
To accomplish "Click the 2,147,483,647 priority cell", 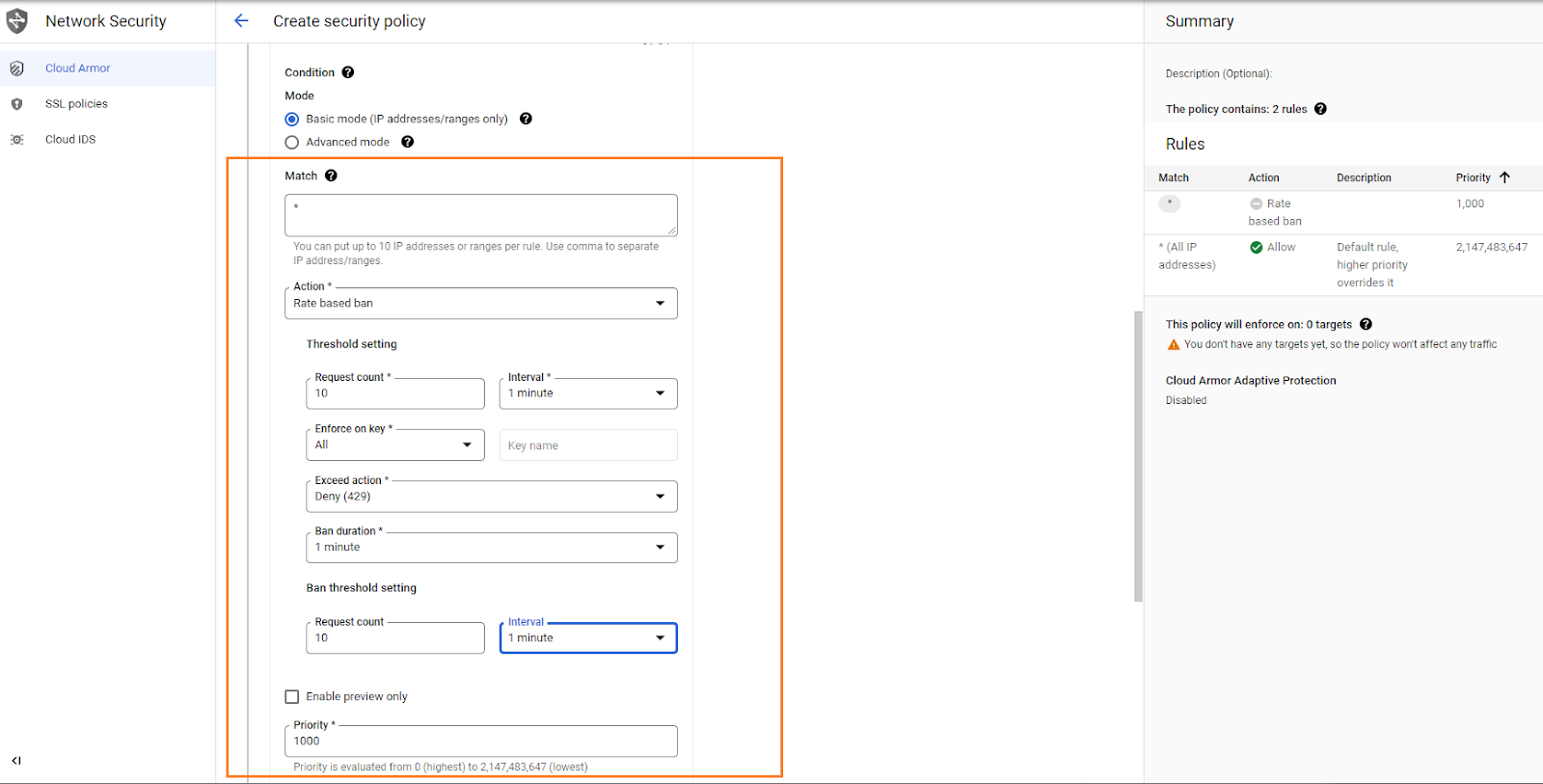I will (x=1492, y=247).
